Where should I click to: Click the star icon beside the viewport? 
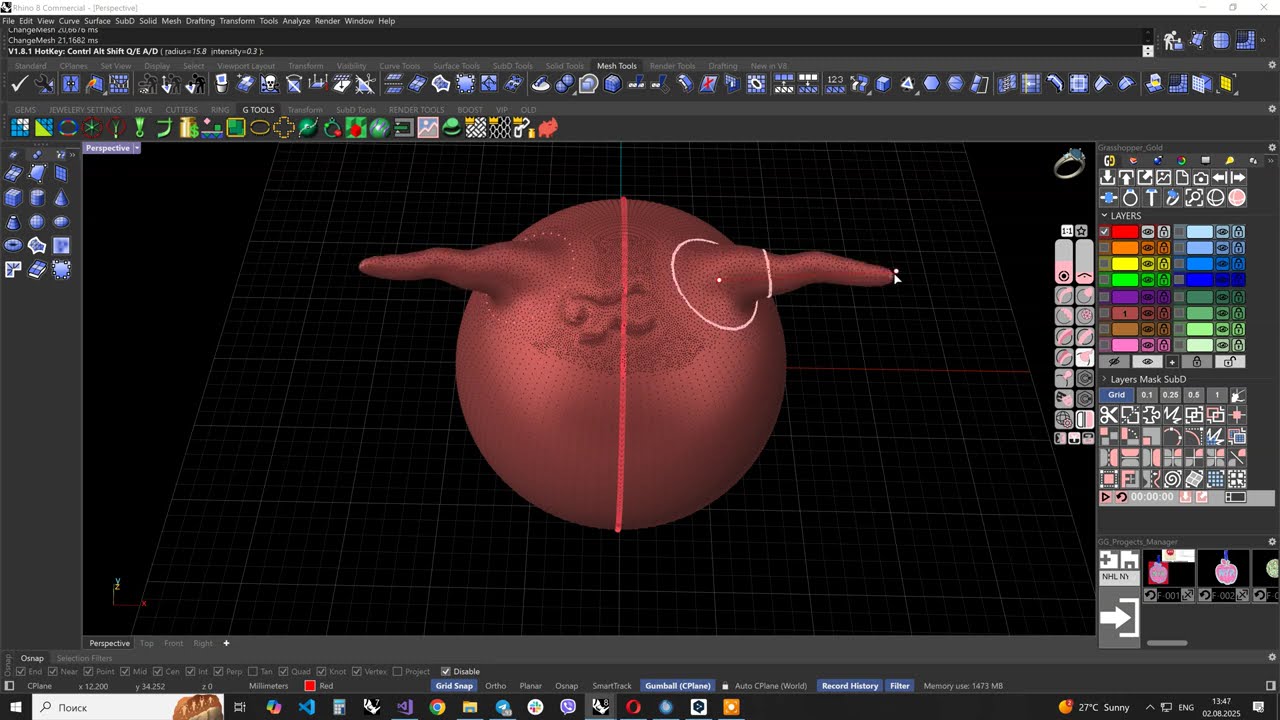1081,231
